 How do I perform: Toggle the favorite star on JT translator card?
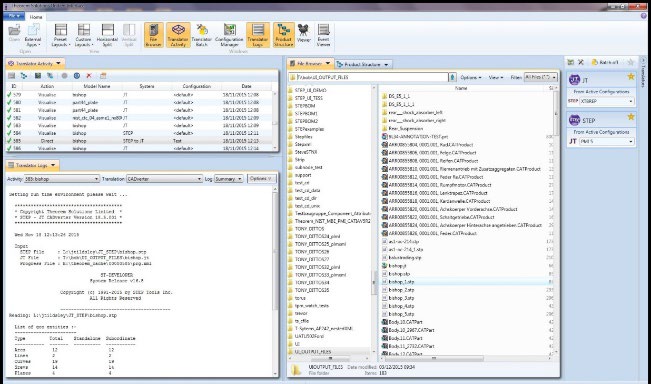[x=631, y=77]
